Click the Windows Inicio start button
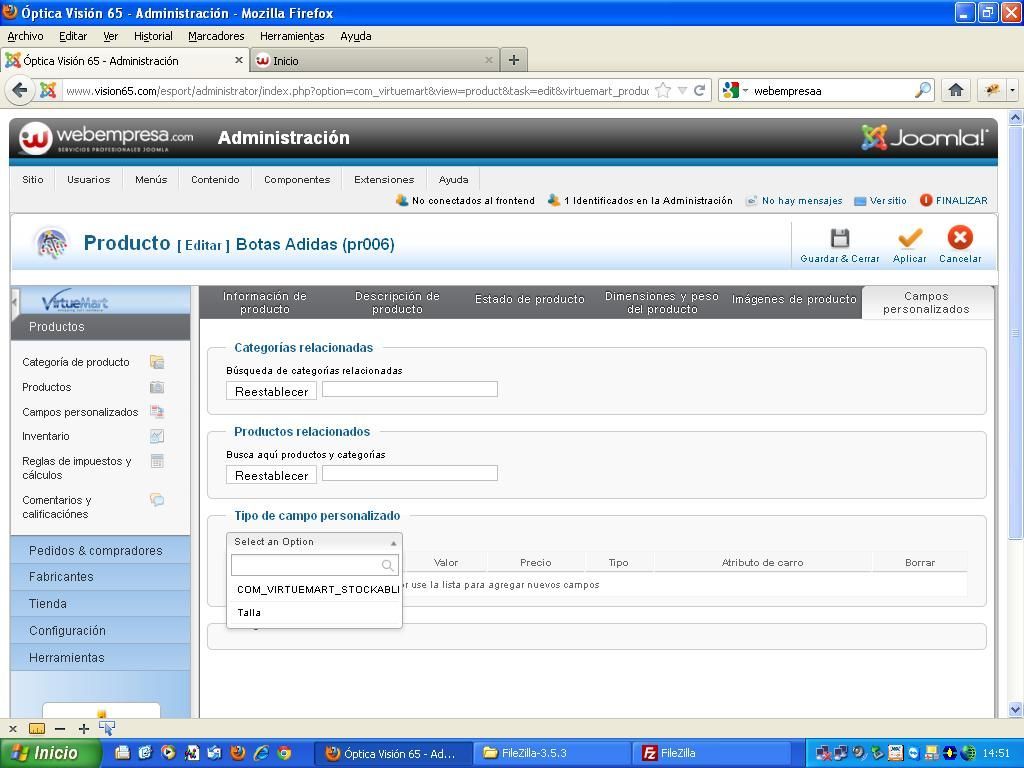1024x768 pixels. coord(51,753)
